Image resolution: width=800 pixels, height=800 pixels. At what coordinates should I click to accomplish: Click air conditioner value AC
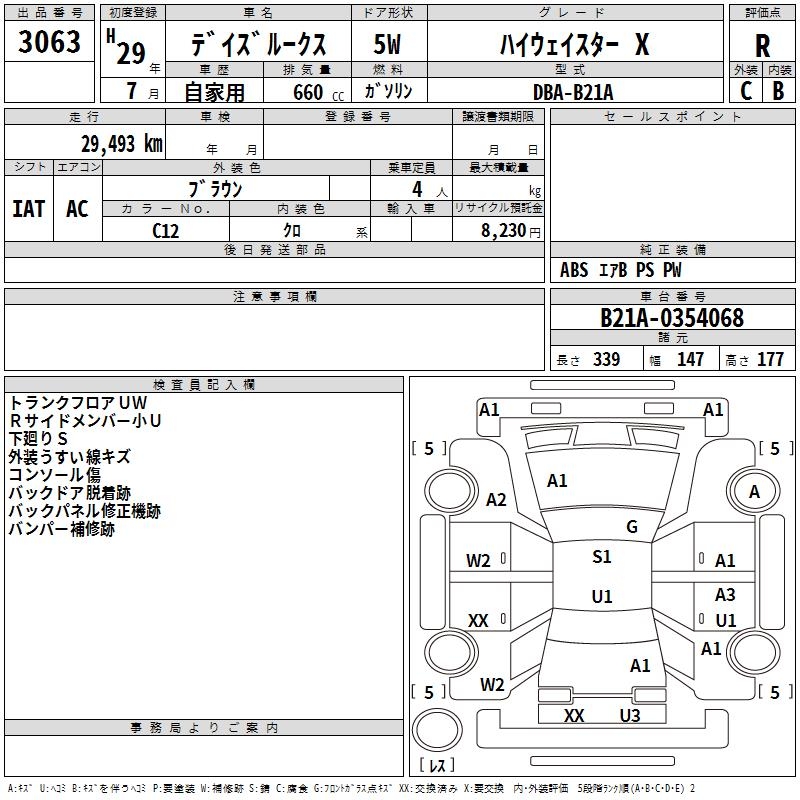pos(77,209)
